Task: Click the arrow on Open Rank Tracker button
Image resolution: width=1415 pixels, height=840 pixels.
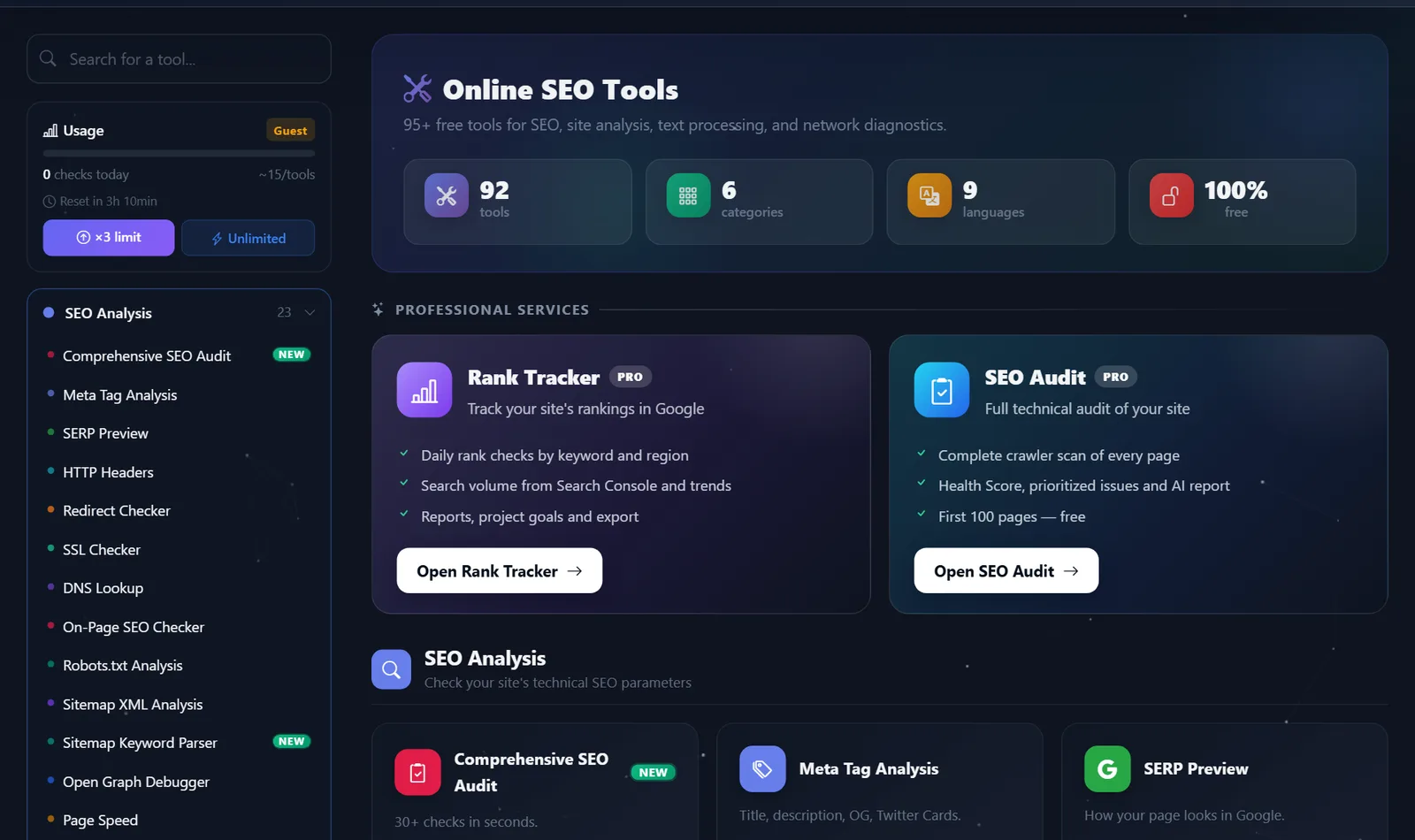Action: [x=575, y=571]
